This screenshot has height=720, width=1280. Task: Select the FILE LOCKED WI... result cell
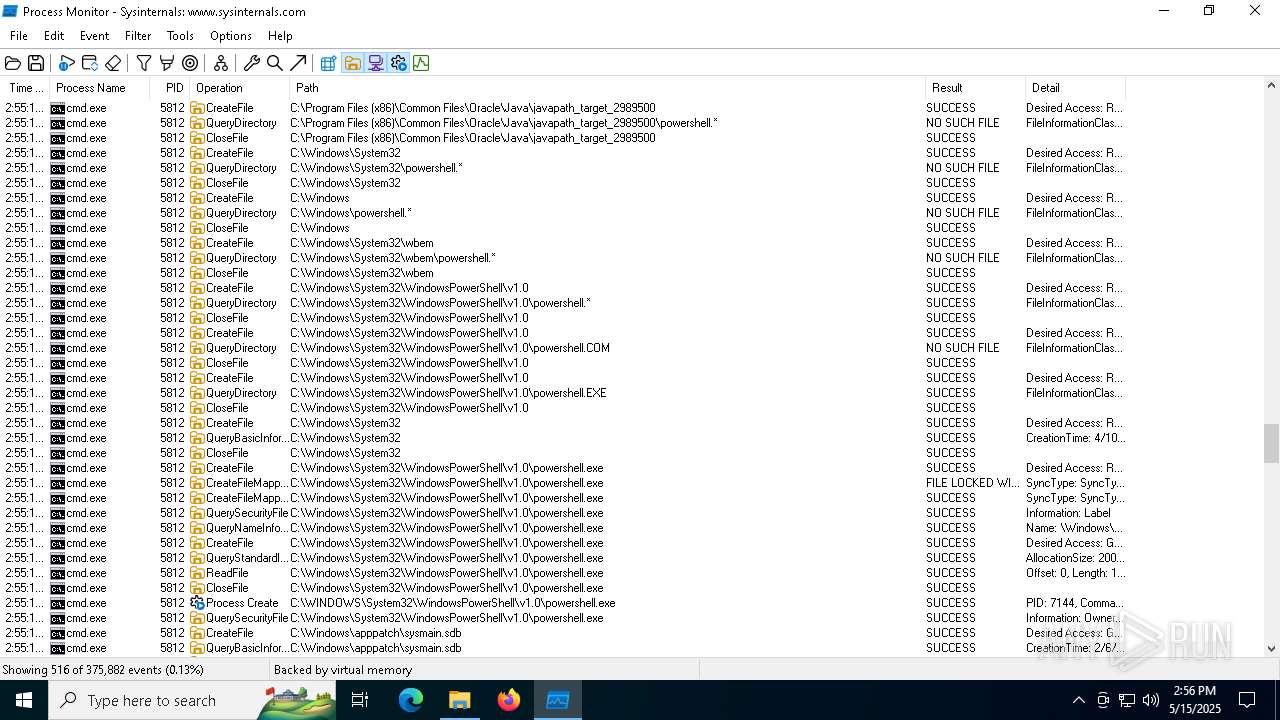point(973,483)
